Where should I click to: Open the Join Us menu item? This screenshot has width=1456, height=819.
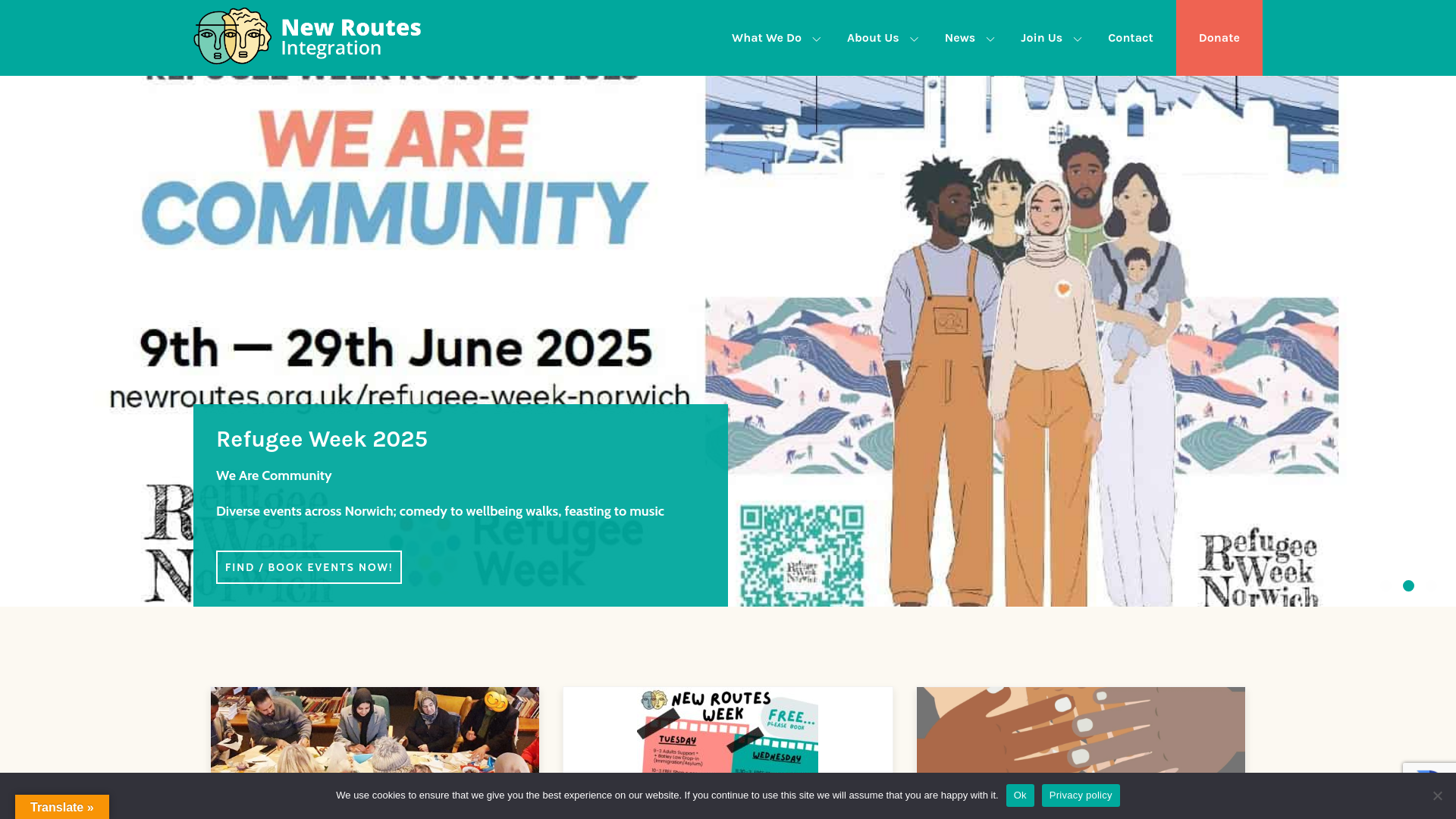1041,38
